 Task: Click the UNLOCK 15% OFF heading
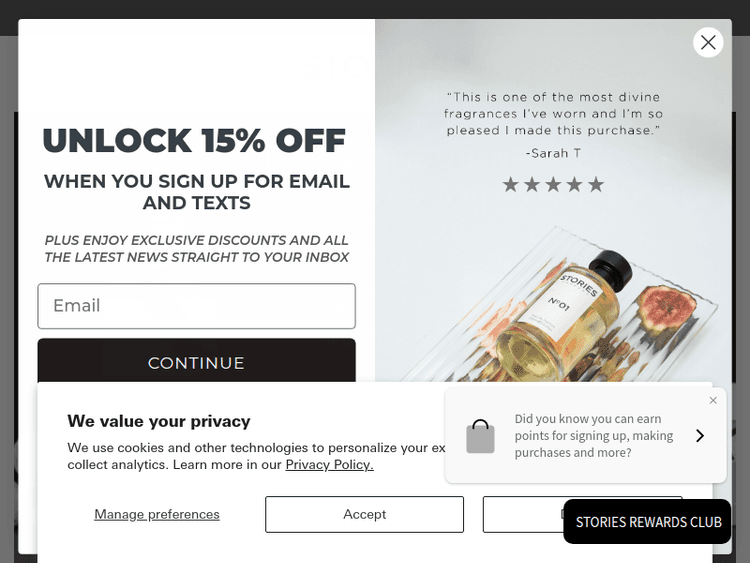[x=194, y=141]
